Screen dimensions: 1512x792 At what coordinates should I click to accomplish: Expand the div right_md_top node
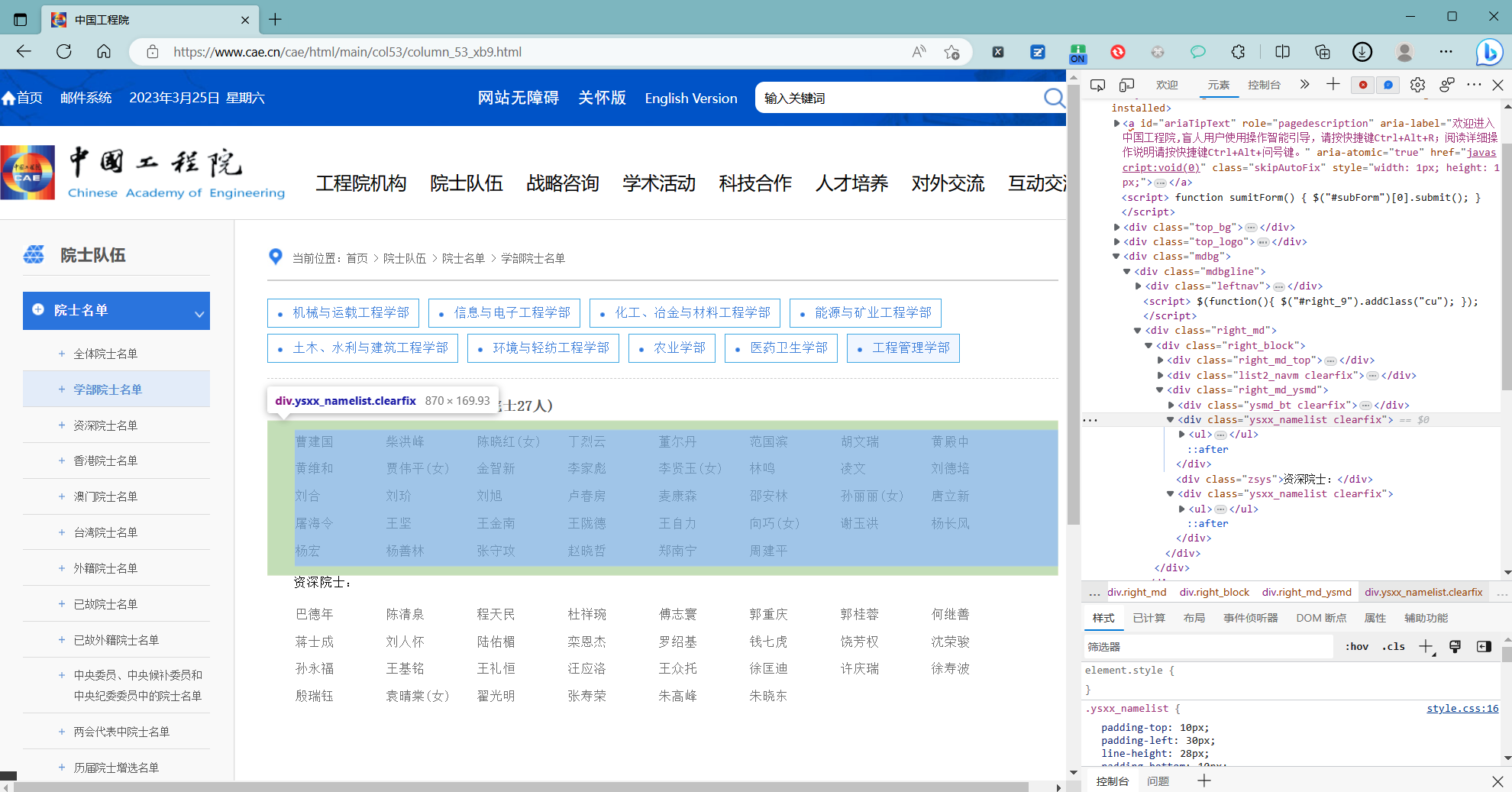pos(1160,360)
